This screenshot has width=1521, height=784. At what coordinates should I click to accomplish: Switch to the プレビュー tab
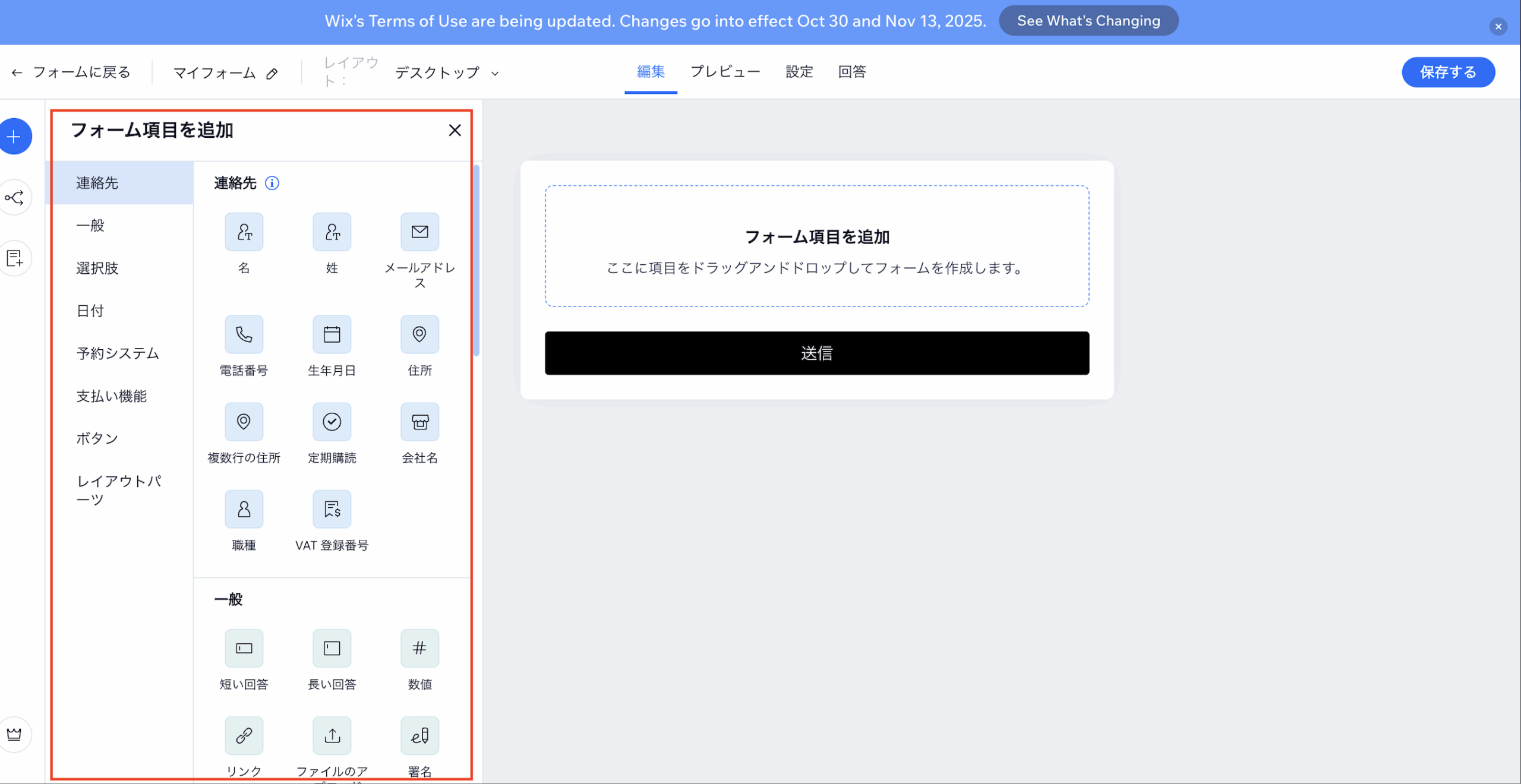click(x=725, y=72)
